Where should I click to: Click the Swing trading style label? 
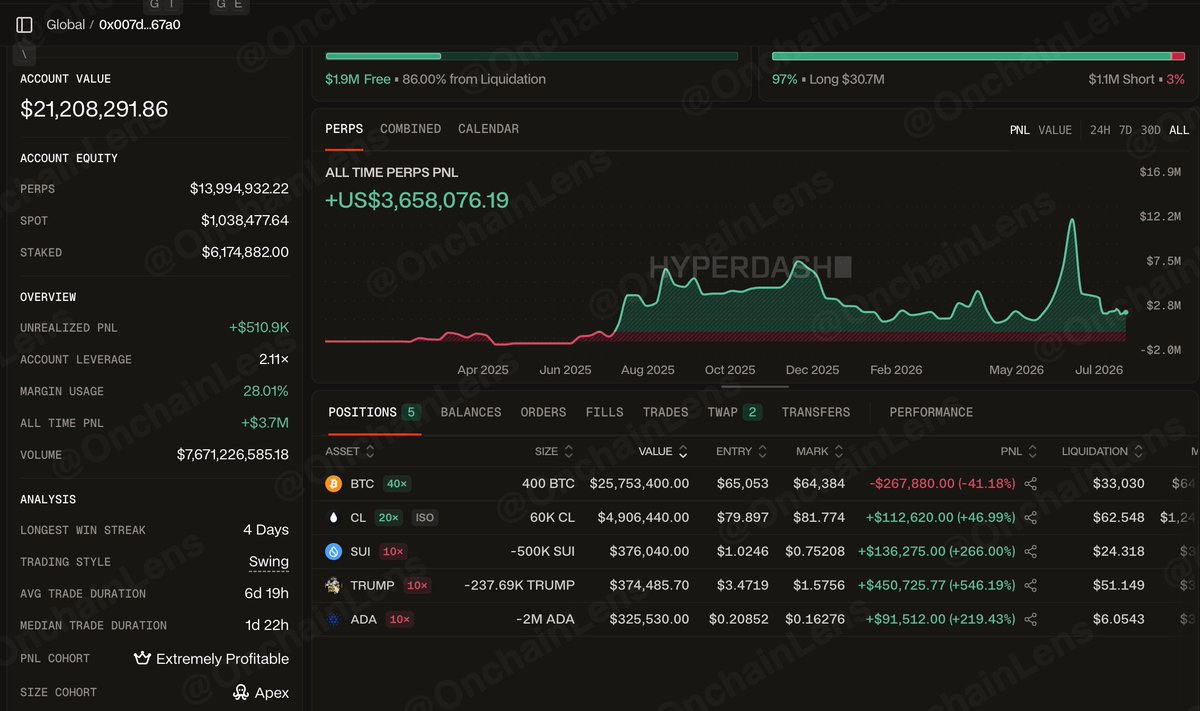pos(269,562)
